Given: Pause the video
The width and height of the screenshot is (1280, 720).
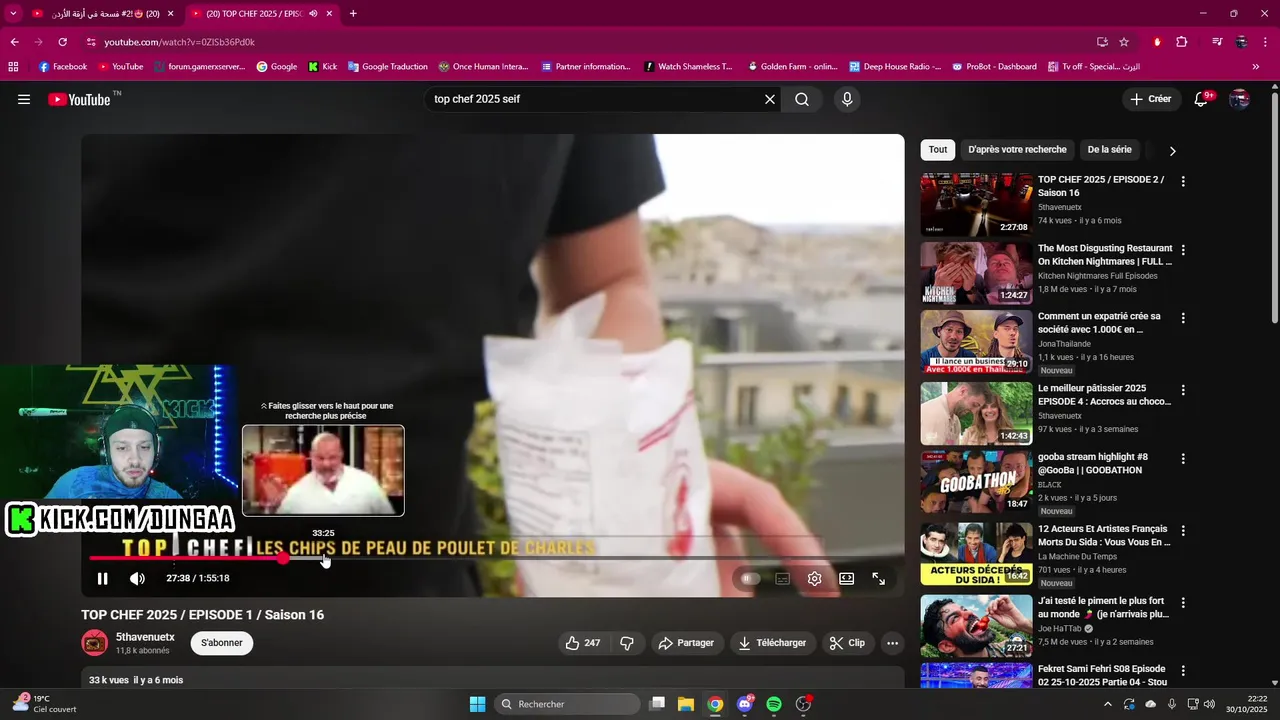Looking at the screenshot, I should click(x=102, y=578).
